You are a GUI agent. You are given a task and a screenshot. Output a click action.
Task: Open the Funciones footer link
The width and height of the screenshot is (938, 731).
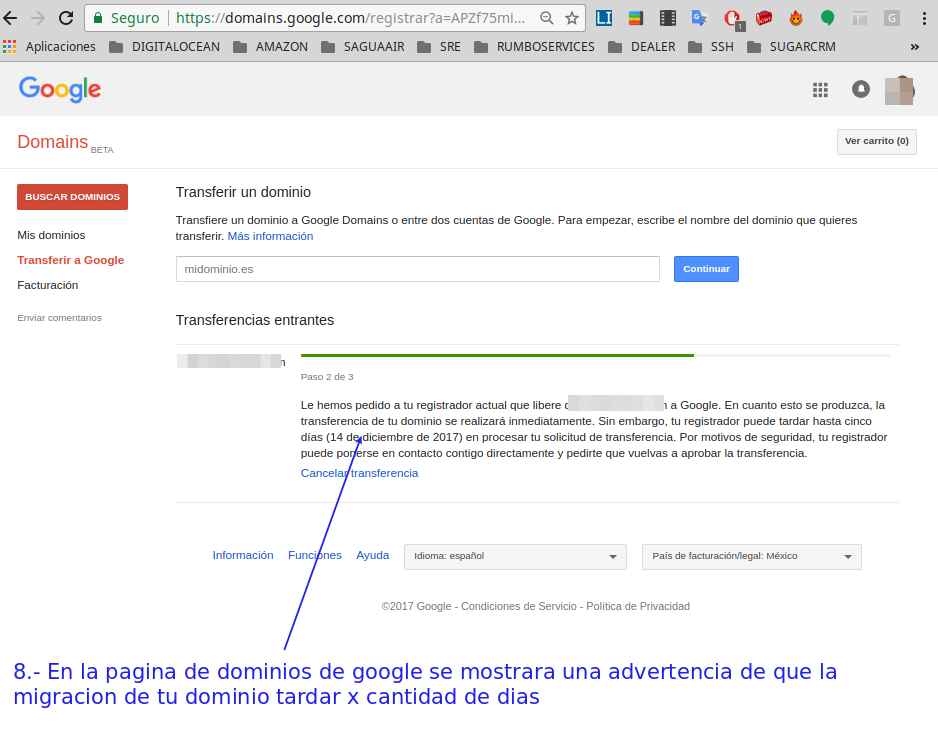coord(315,555)
